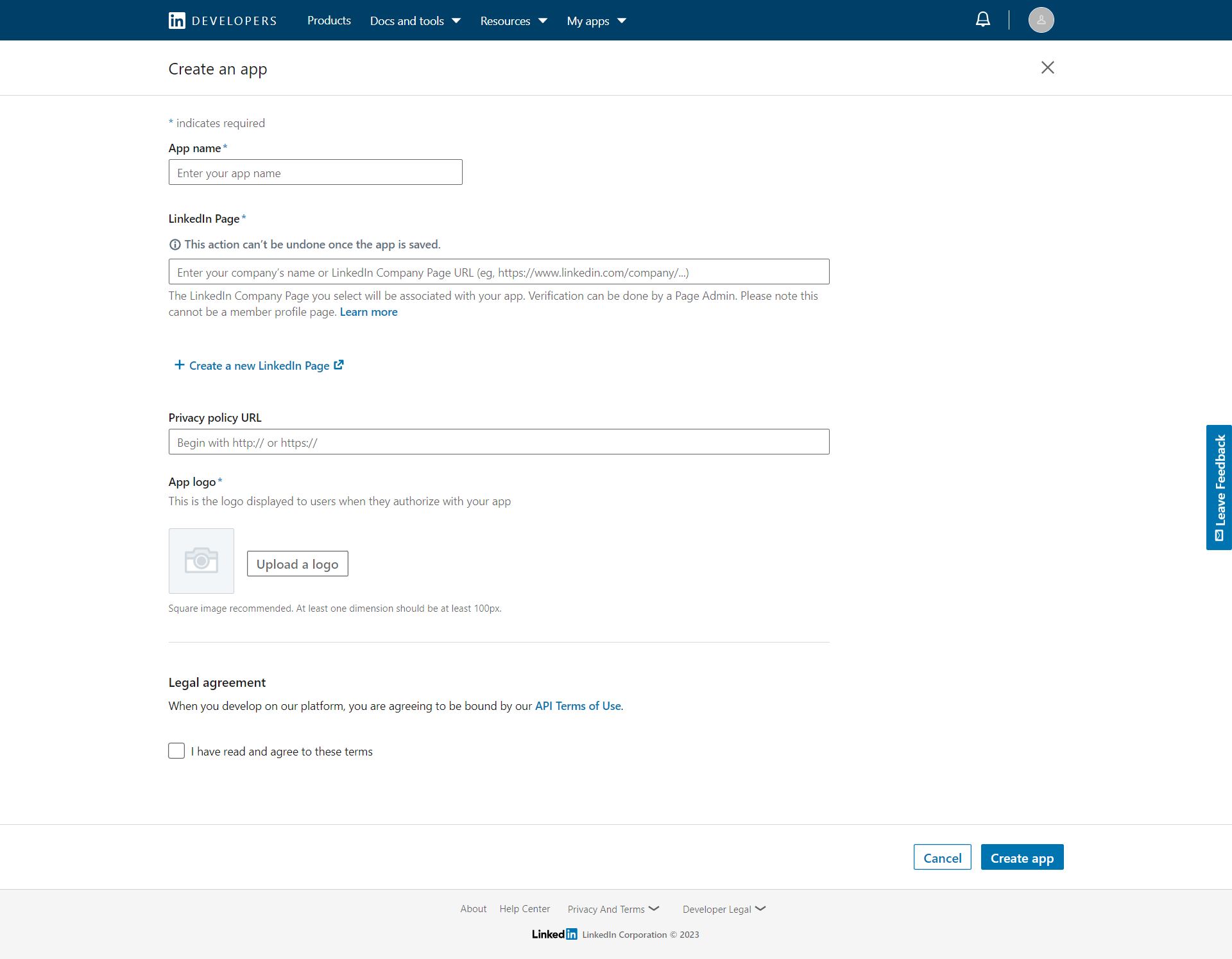Expand Privacy And Terms in the footer
This screenshot has width=1232, height=959.
[x=613, y=909]
